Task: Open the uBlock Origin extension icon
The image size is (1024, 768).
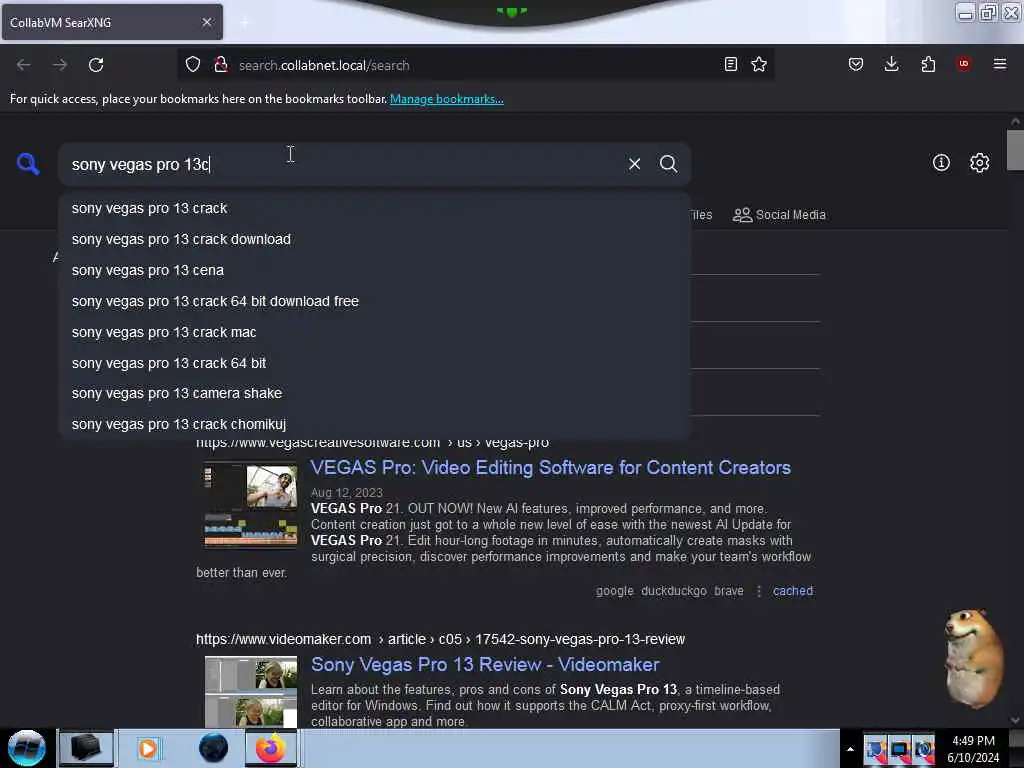Action: [x=963, y=64]
